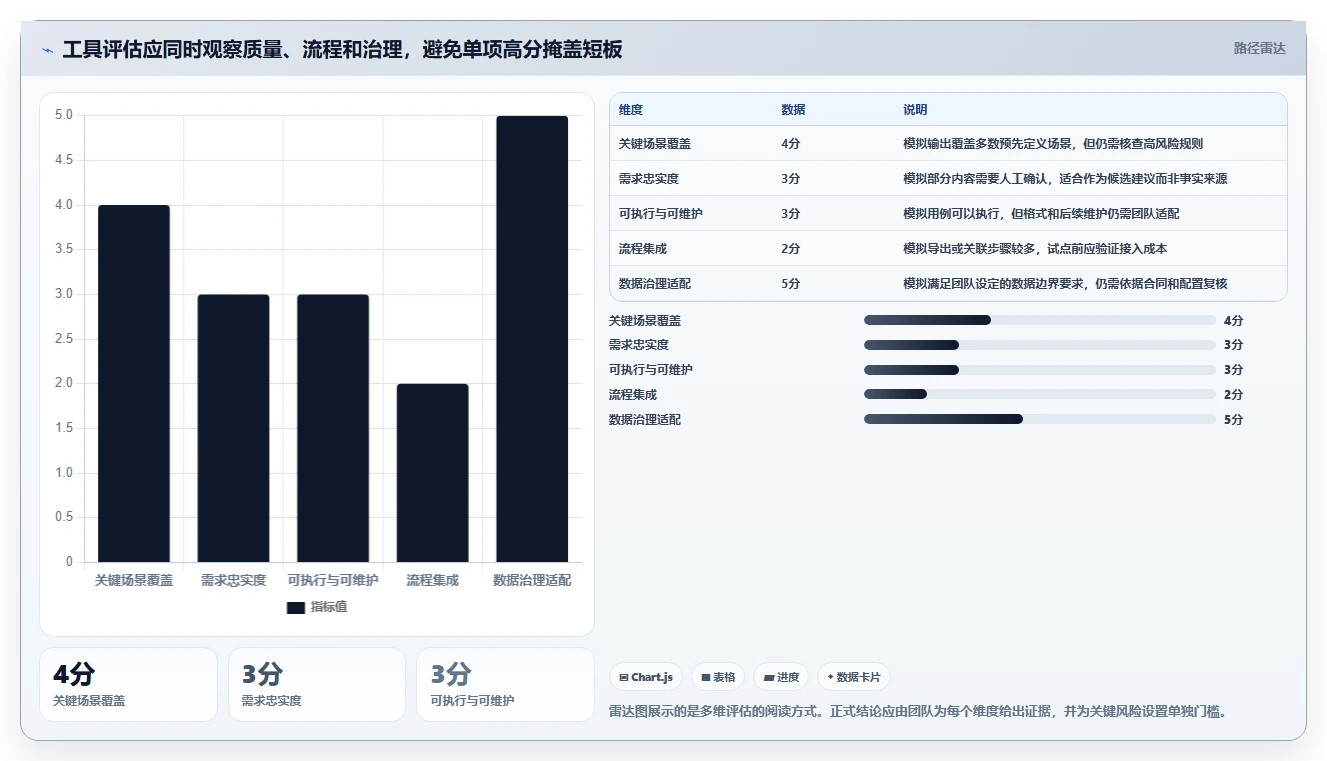
Task: Click the description about 候选建议而非事实来源
Action: point(1065,179)
